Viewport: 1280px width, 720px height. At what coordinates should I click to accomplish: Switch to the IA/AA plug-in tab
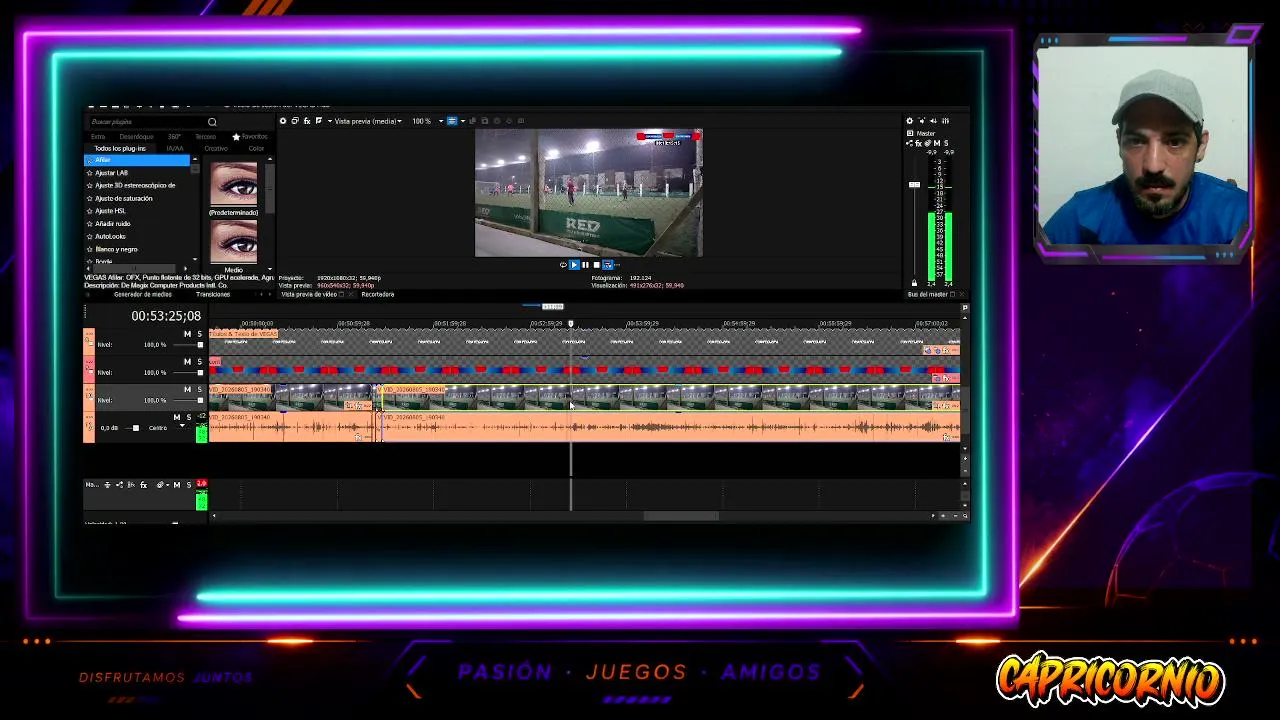pyautogui.click(x=175, y=148)
